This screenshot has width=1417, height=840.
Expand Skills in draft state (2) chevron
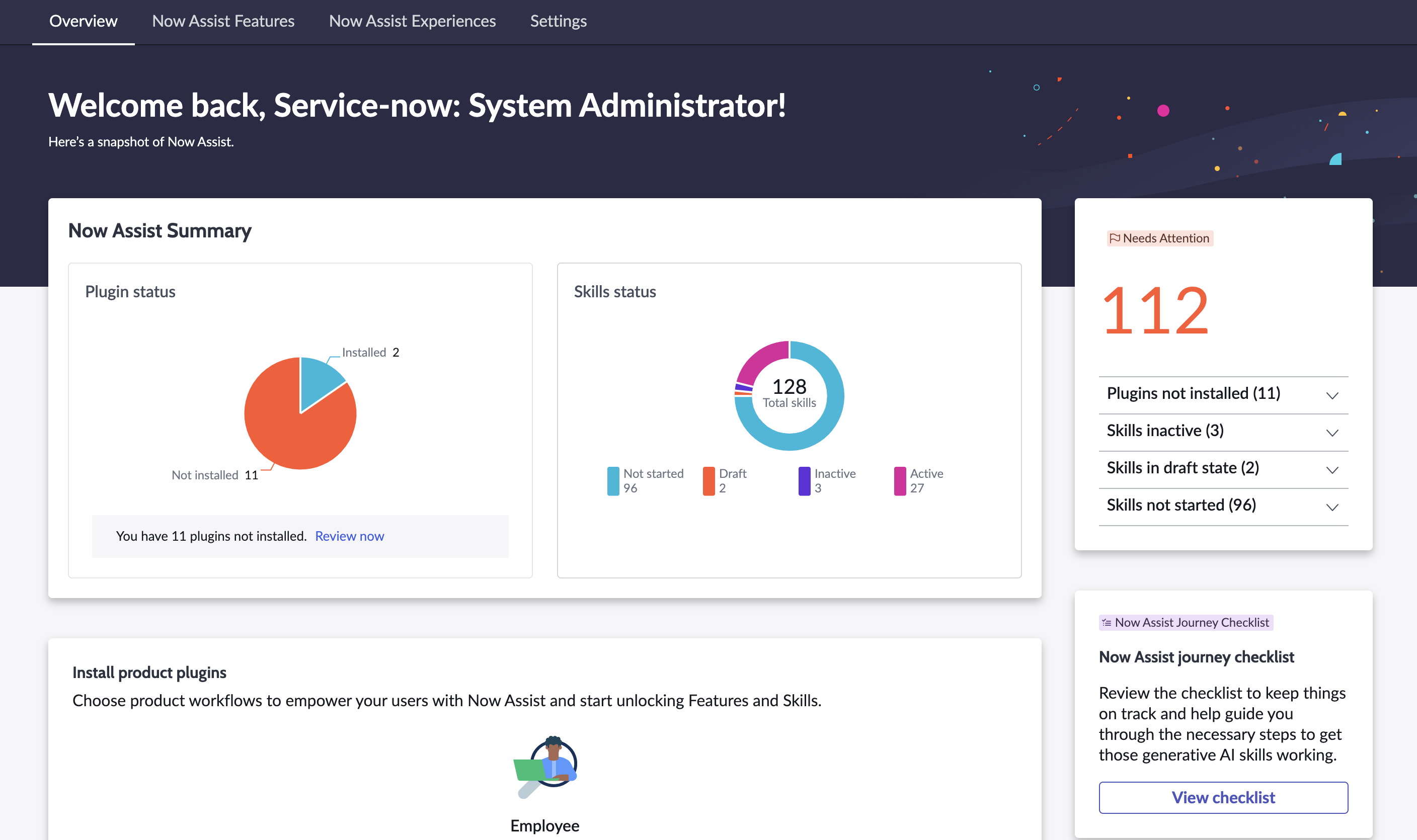(x=1332, y=470)
